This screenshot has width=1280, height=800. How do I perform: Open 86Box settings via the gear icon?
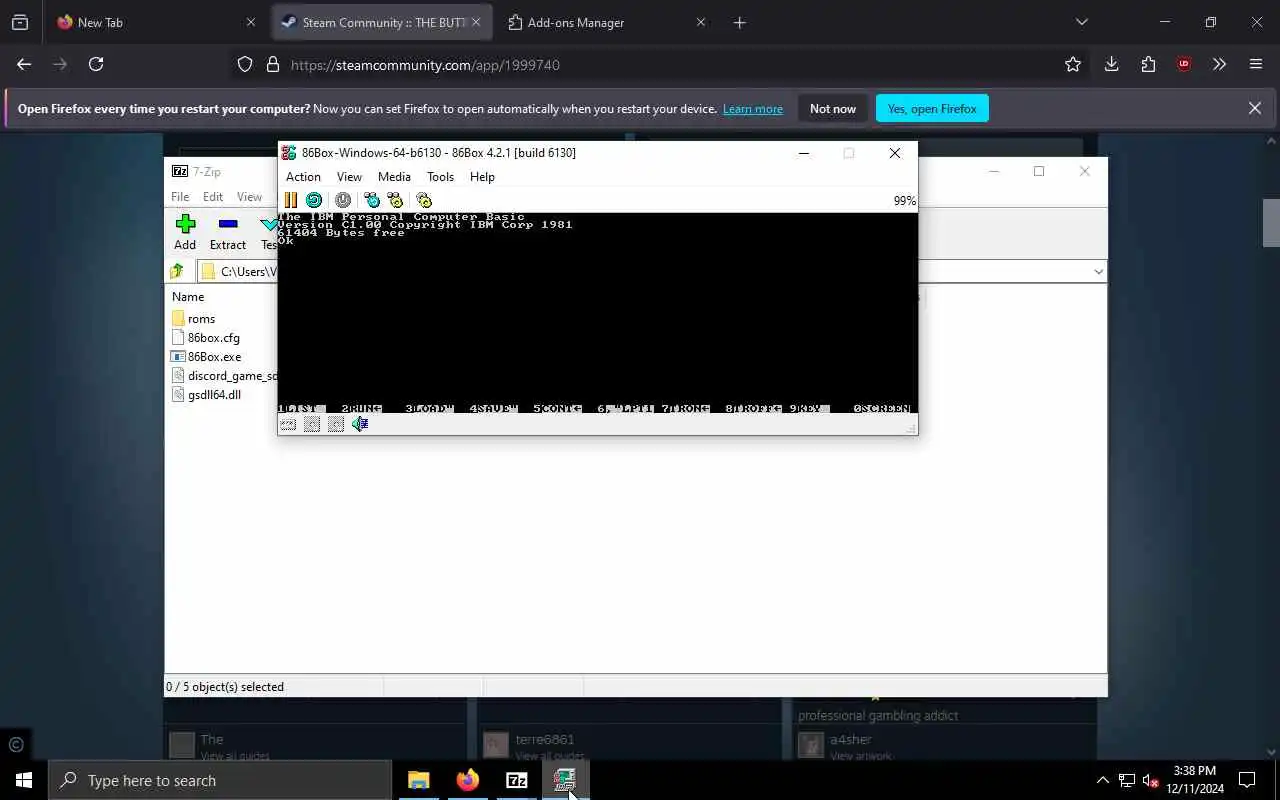[424, 200]
